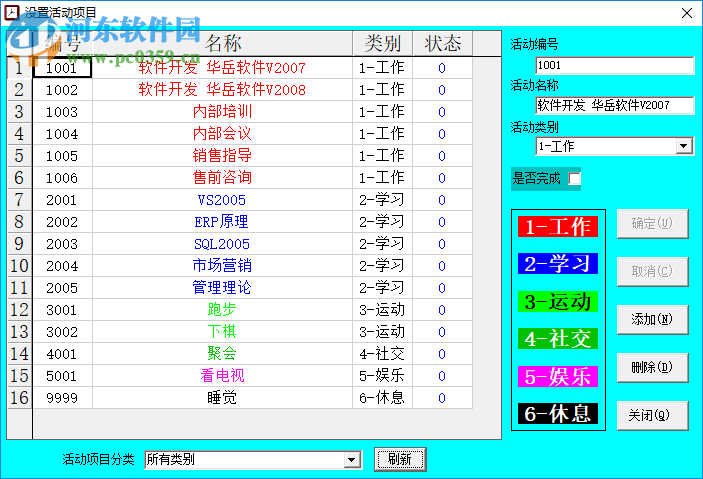Click the 类别 column header

click(382, 44)
